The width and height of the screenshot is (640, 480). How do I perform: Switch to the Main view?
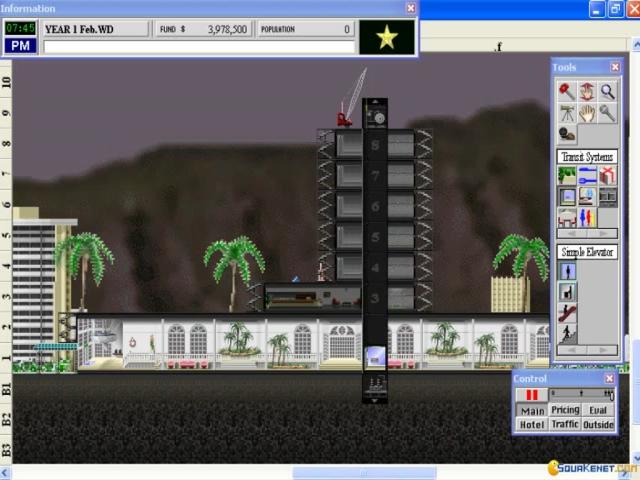click(533, 411)
